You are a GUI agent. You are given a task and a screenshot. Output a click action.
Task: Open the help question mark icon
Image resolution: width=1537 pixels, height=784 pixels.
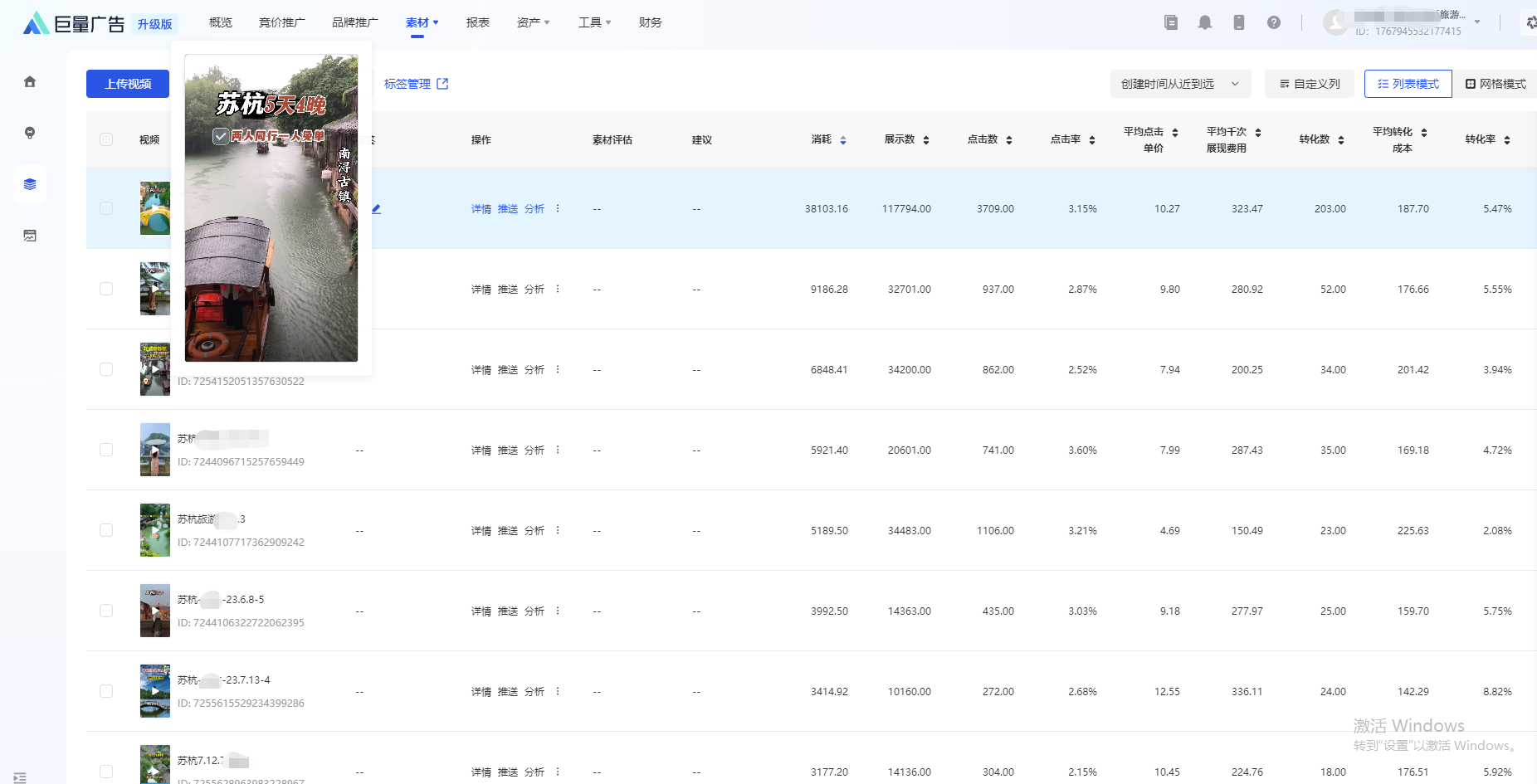[1274, 22]
